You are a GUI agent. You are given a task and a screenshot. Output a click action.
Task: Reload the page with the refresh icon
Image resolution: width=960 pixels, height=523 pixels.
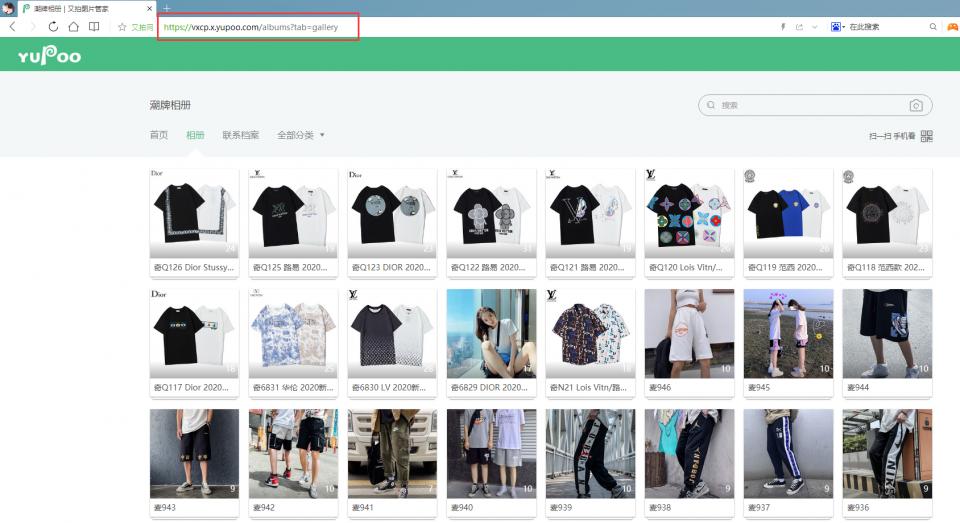[52, 27]
